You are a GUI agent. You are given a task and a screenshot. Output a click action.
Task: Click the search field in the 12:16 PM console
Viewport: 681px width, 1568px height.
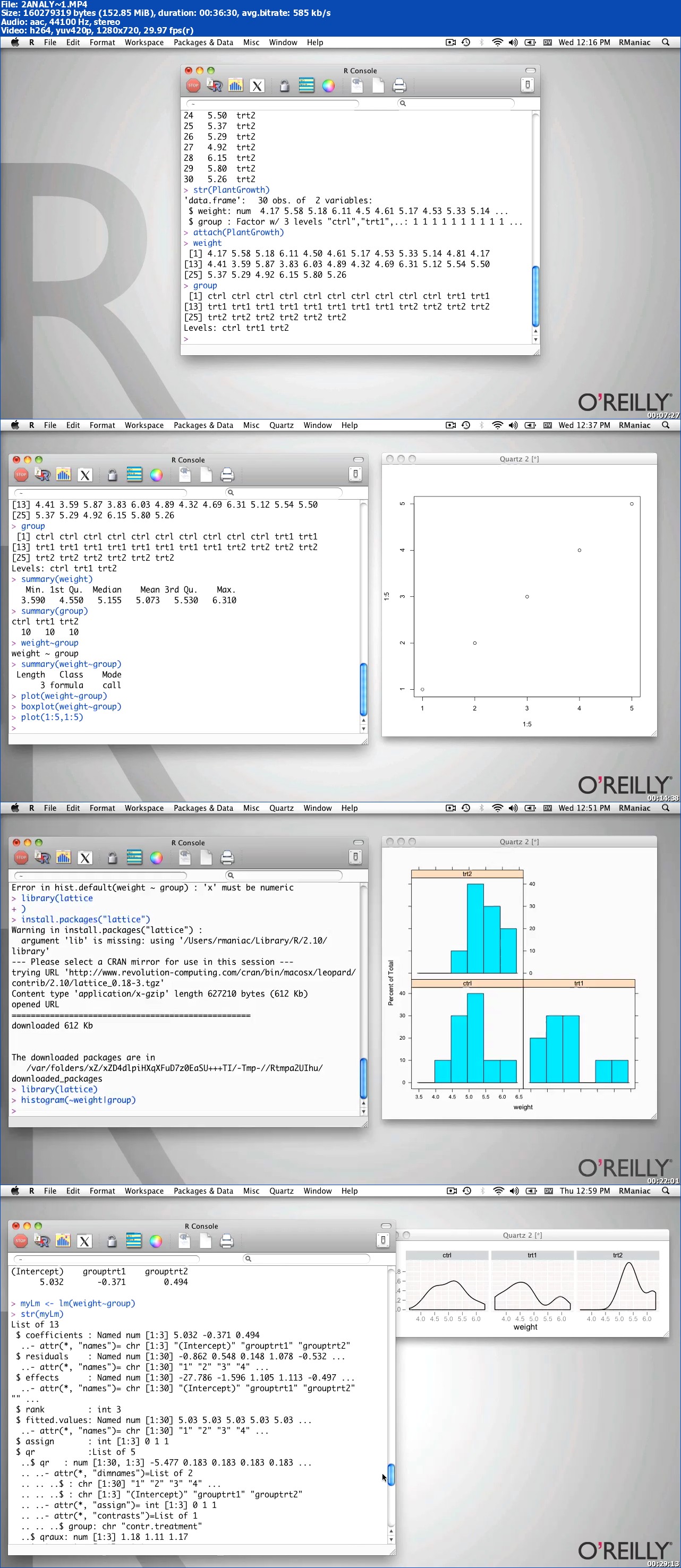tap(456, 104)
